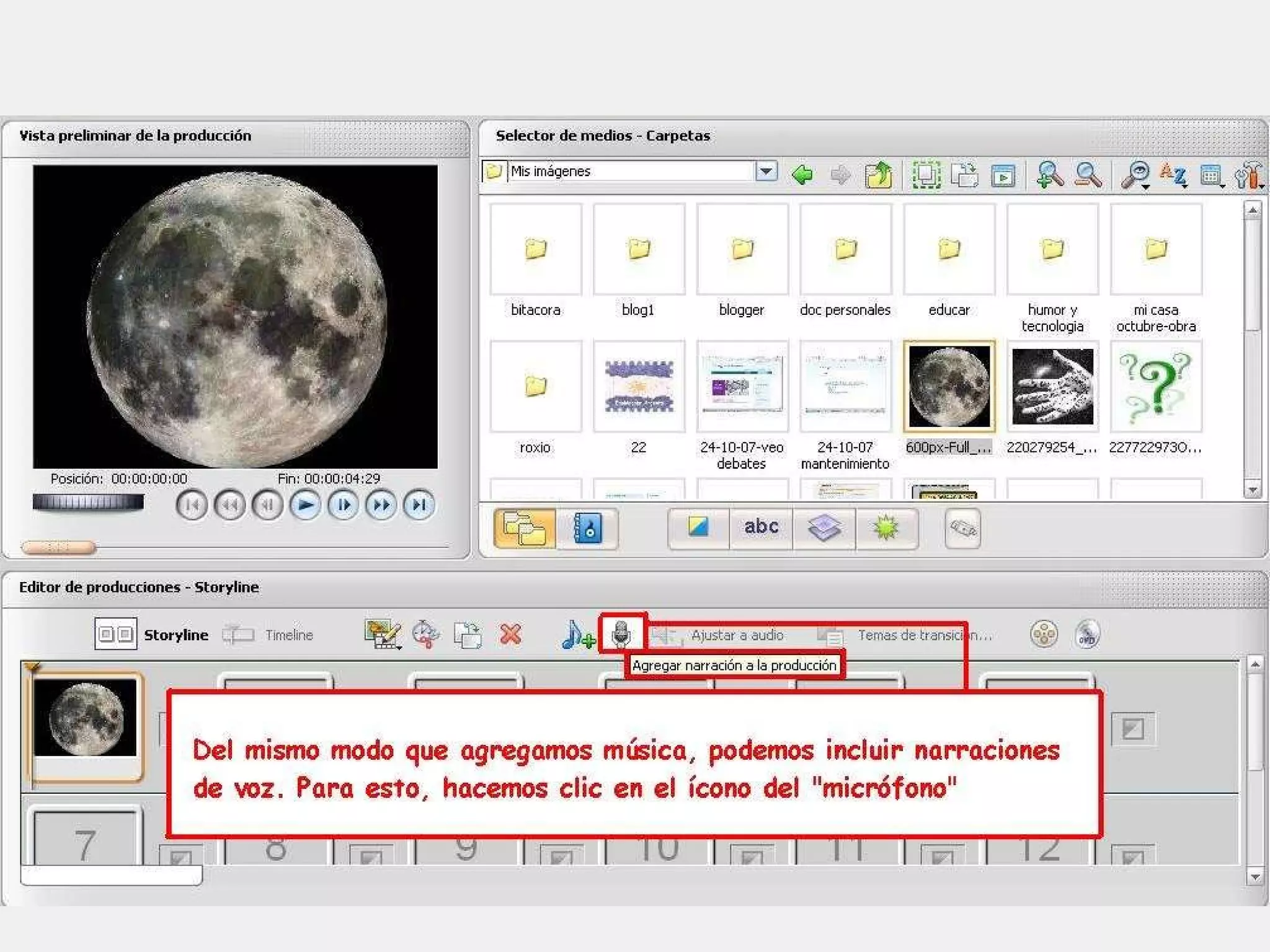Image resolution: width=1270 pixels, height=952 pixels.
Task: Click the add background music icon
Action: (577, 635)
